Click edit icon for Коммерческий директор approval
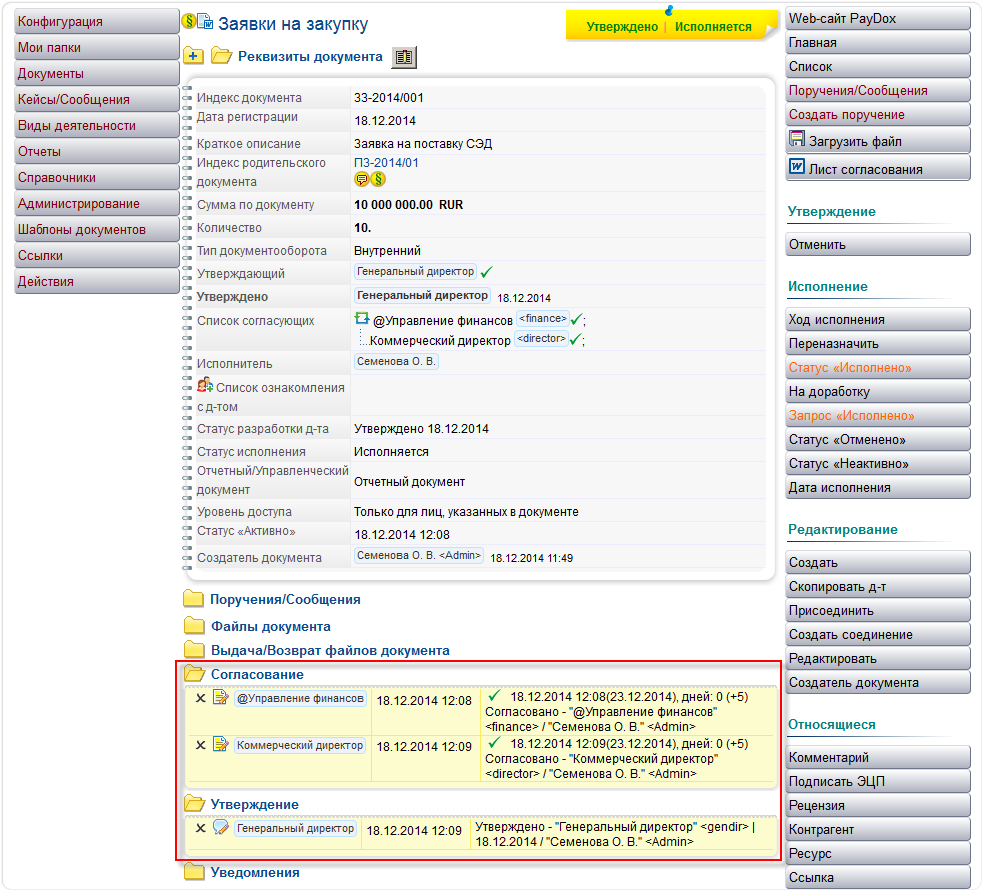 [x=221, y=745]
